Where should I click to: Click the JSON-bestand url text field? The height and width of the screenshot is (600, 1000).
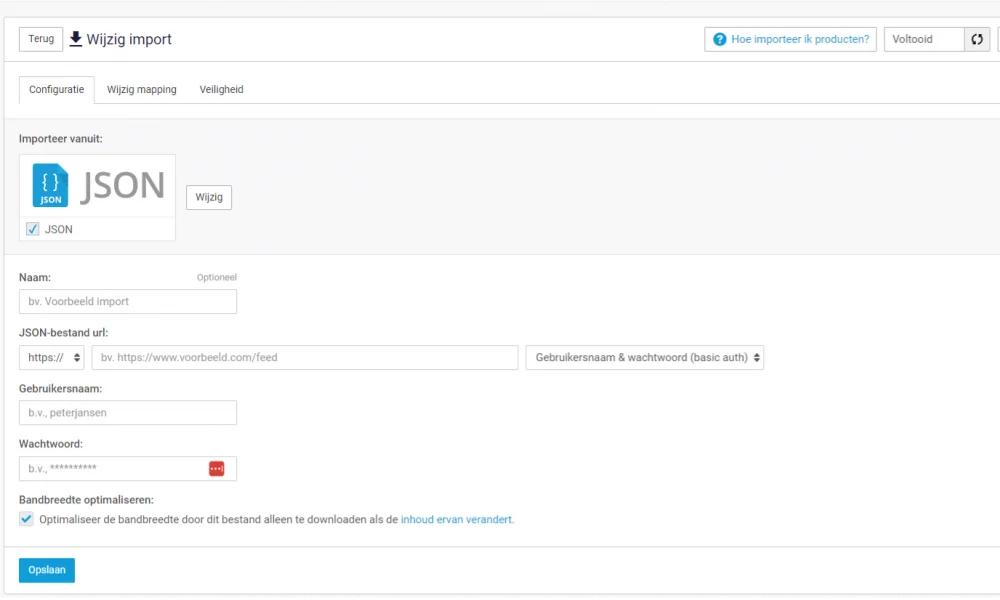(x=305, y=358)
